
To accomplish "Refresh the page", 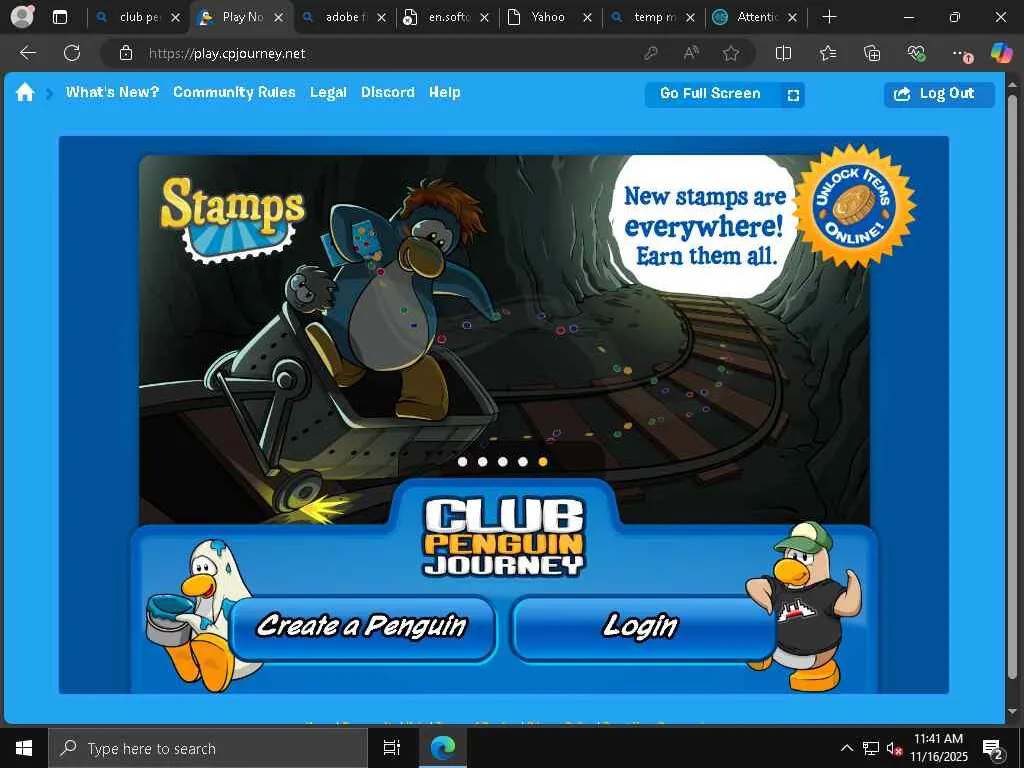I will (x=72, y=53).
